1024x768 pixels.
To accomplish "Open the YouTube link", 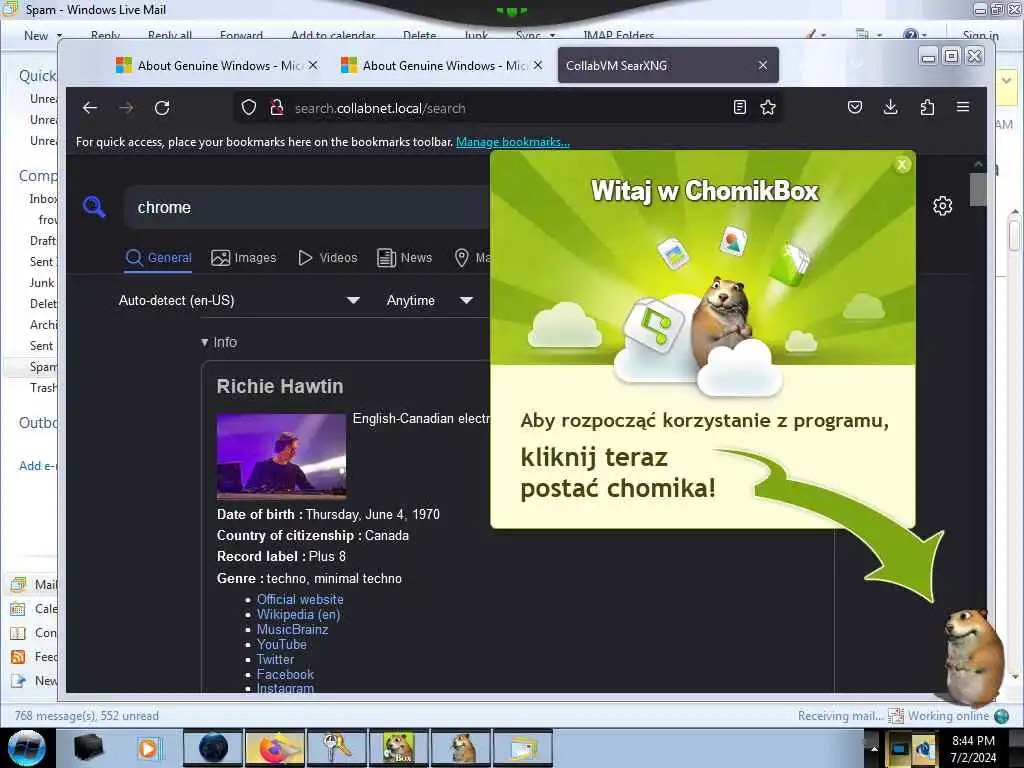I will (x=281, y=644).
